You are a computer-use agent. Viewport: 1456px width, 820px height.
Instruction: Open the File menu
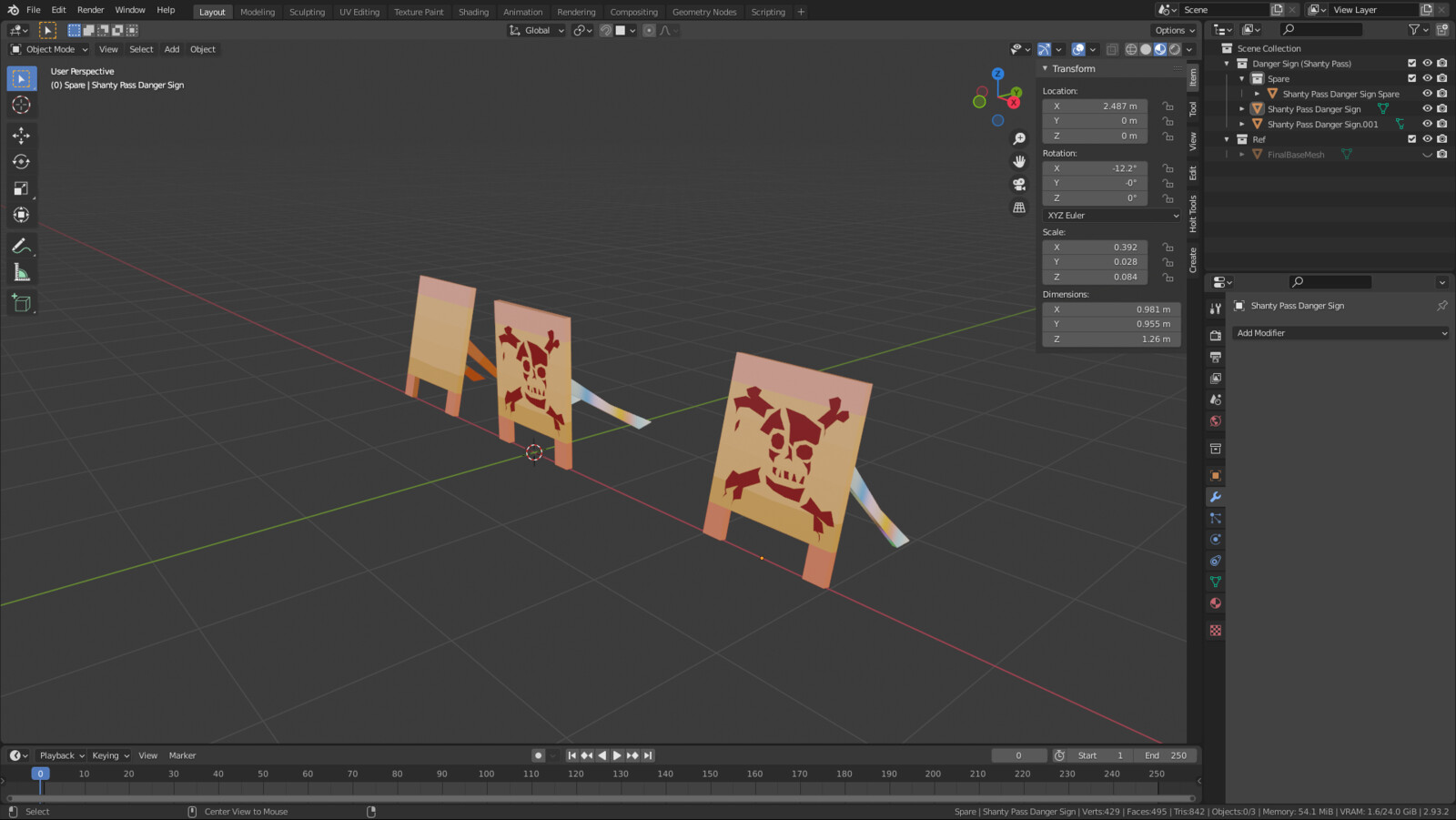34,10
